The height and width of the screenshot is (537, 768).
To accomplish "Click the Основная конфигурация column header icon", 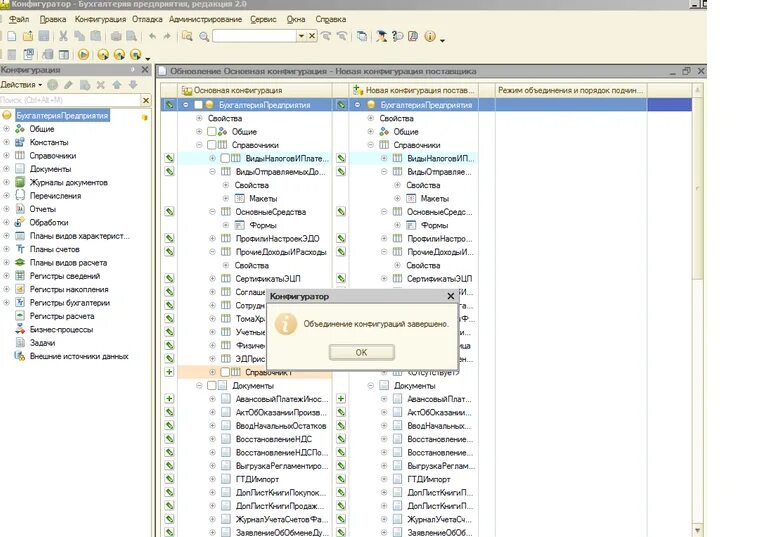I will [x=187, y=90].
